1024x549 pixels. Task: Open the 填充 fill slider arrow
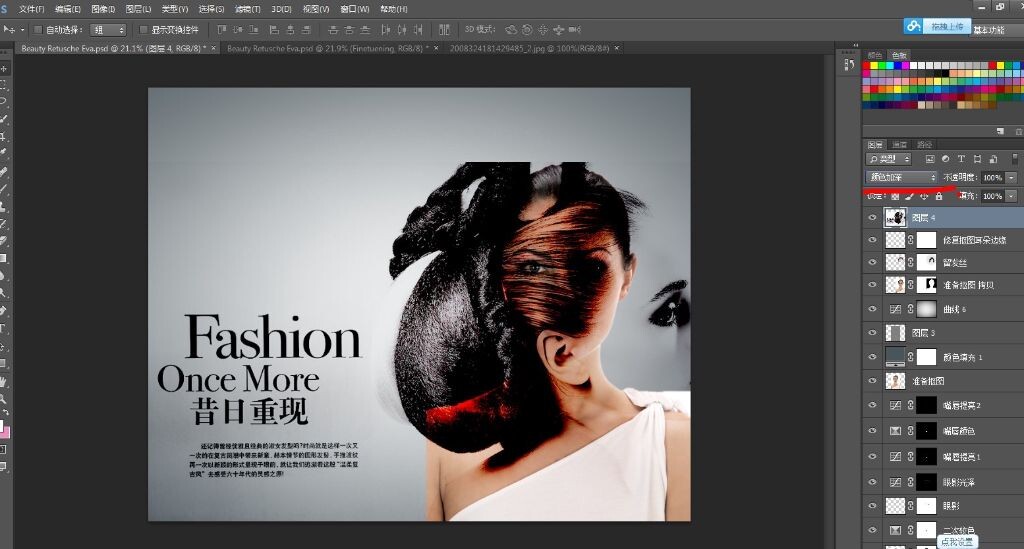point(1011,196)
